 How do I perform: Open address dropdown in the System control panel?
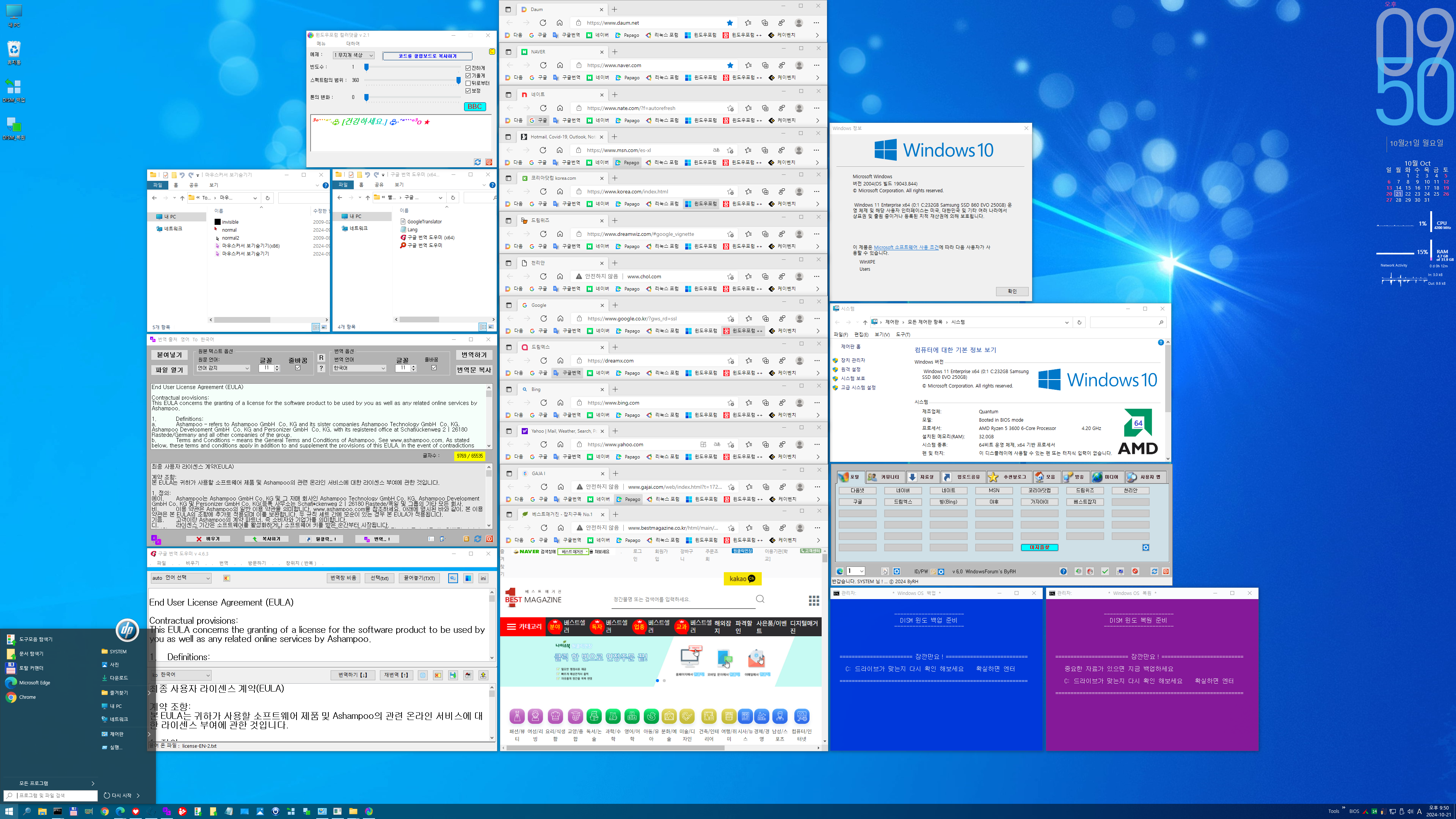(x=1067, y=323)
